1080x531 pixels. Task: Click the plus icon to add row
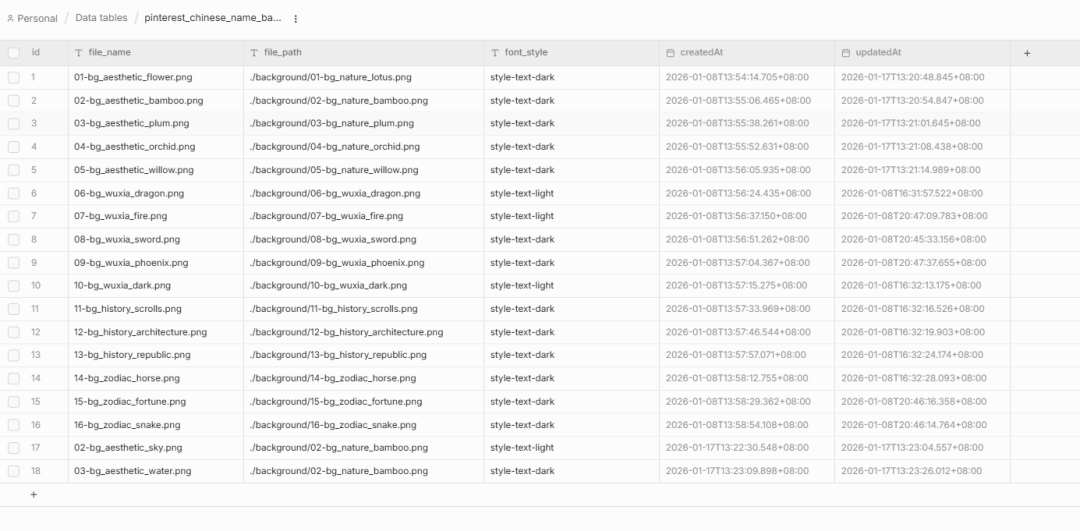pos(33,494)
